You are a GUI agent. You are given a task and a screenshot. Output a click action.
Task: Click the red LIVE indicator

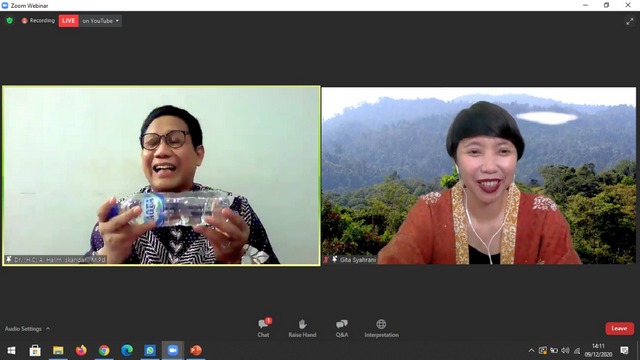click(69, 21)
